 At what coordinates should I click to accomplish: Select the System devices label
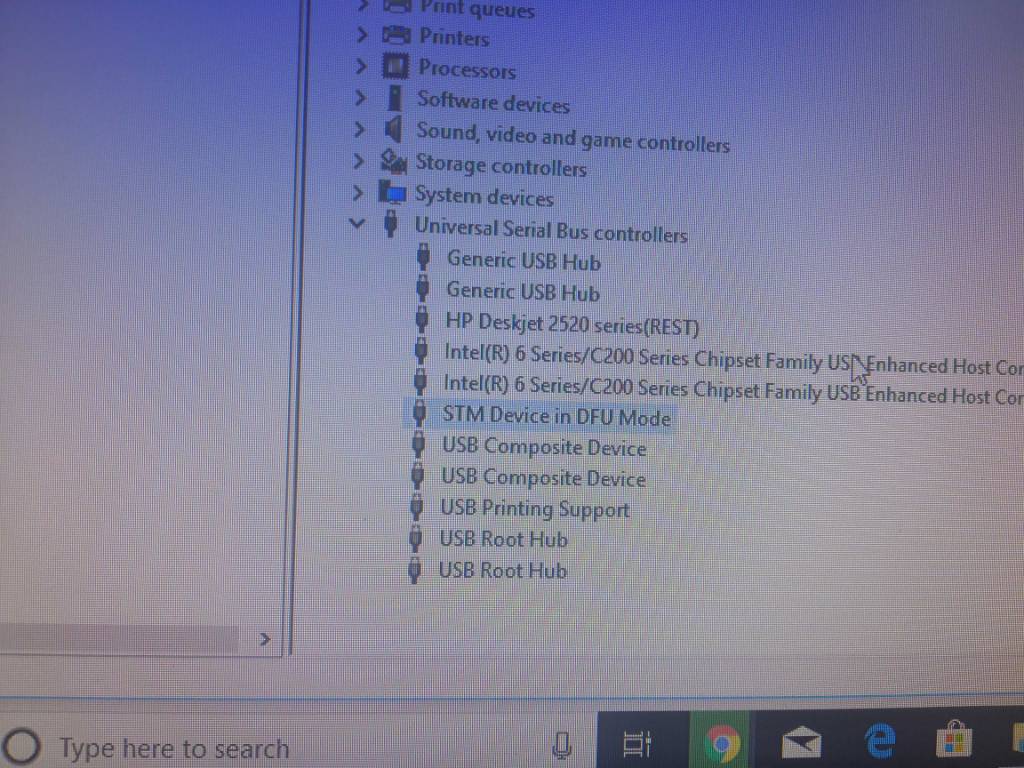point(484,196)
